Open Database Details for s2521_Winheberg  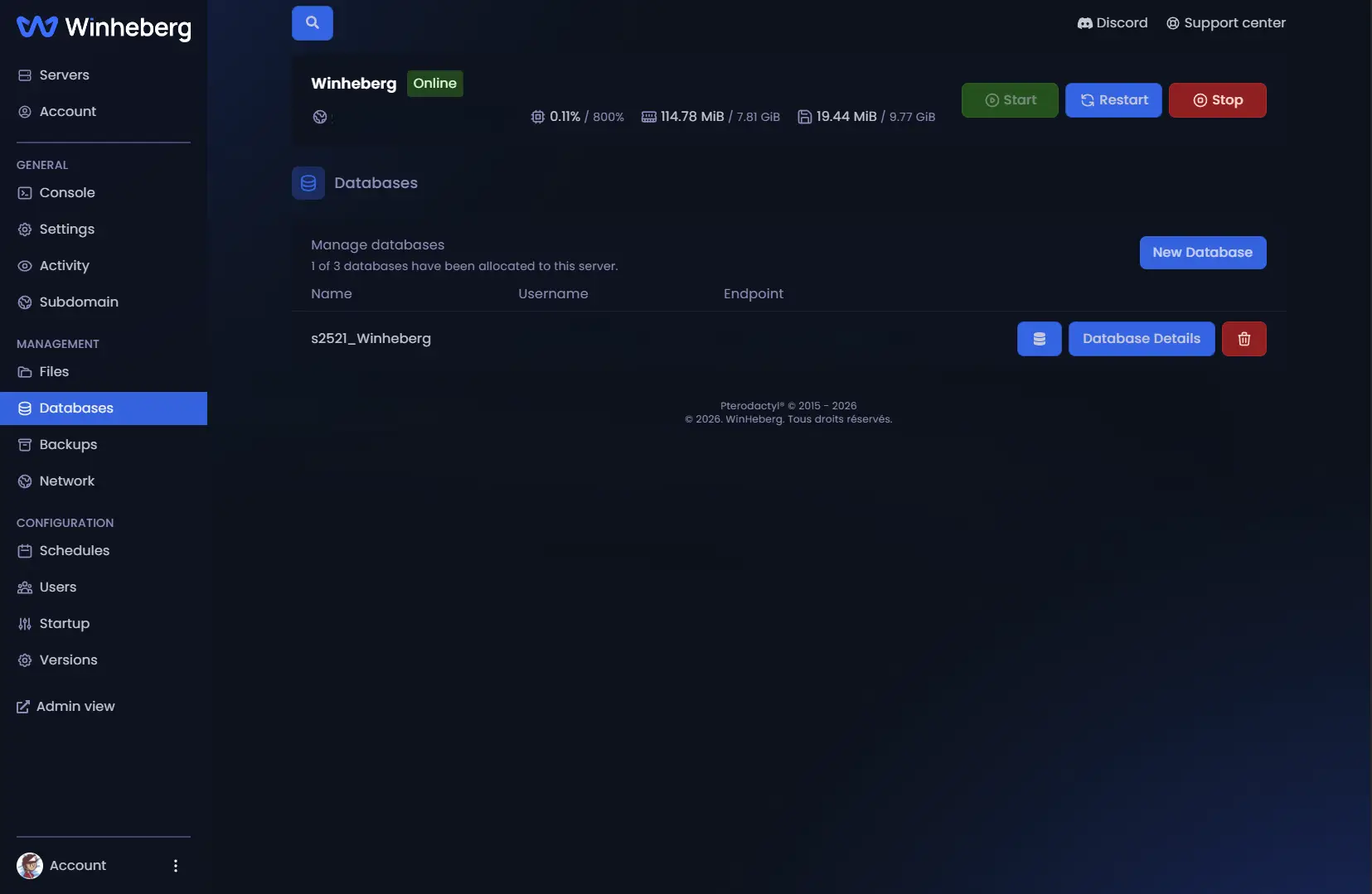point(1142,339)
